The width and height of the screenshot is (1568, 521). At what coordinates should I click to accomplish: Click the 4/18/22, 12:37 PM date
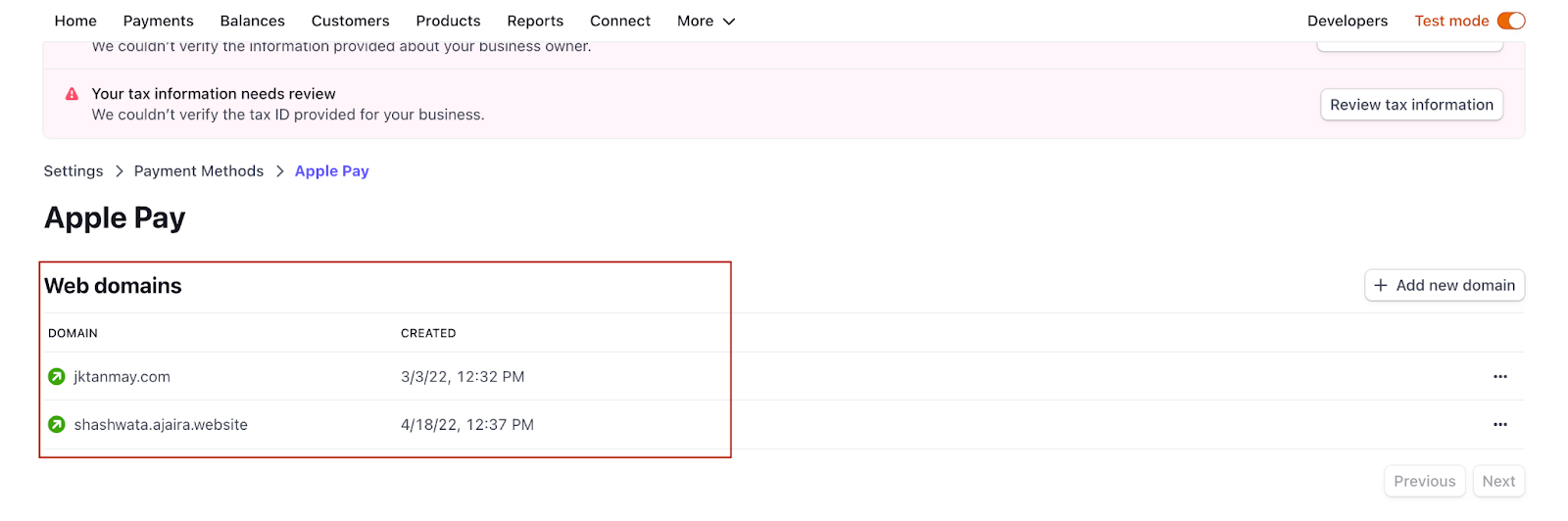(467, 424)
